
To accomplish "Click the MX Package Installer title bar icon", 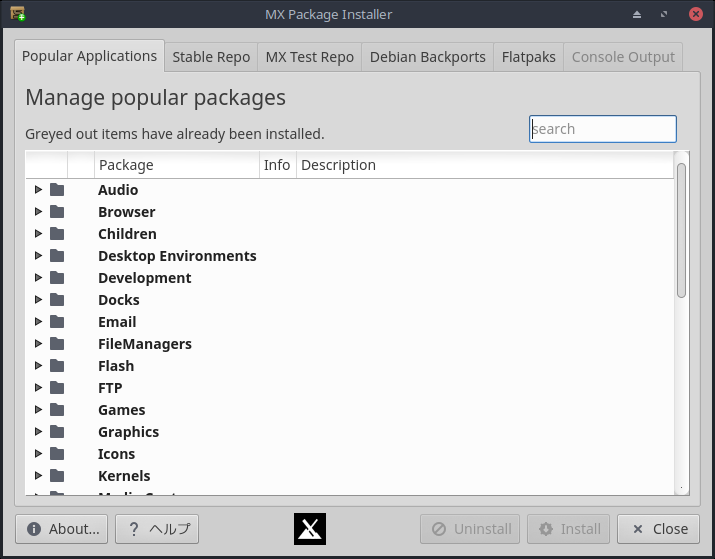I will point(18,14).
